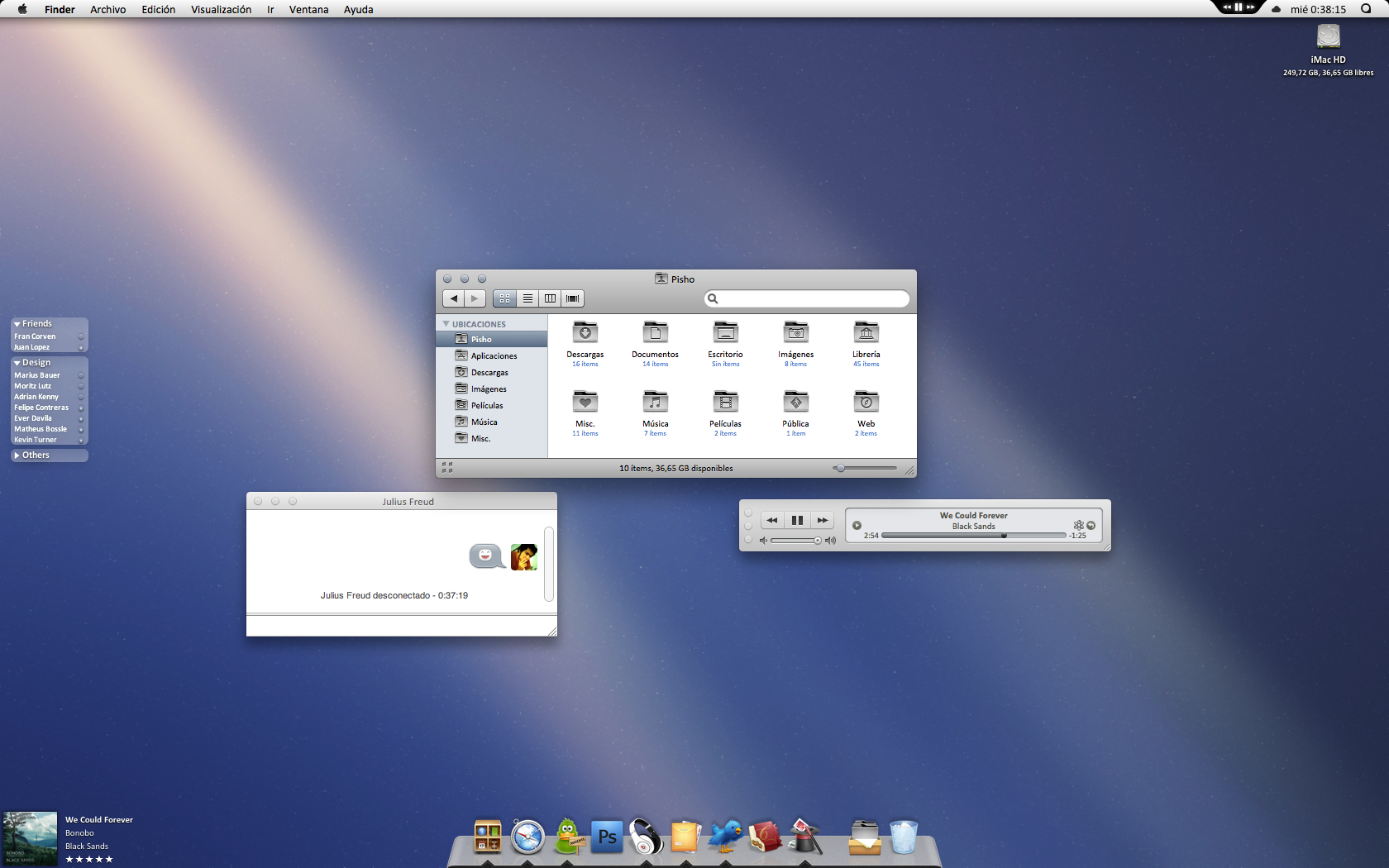Open the Ayuda menu
Image resolution: width=1389 pixels, height=868 pixels.
359,9
